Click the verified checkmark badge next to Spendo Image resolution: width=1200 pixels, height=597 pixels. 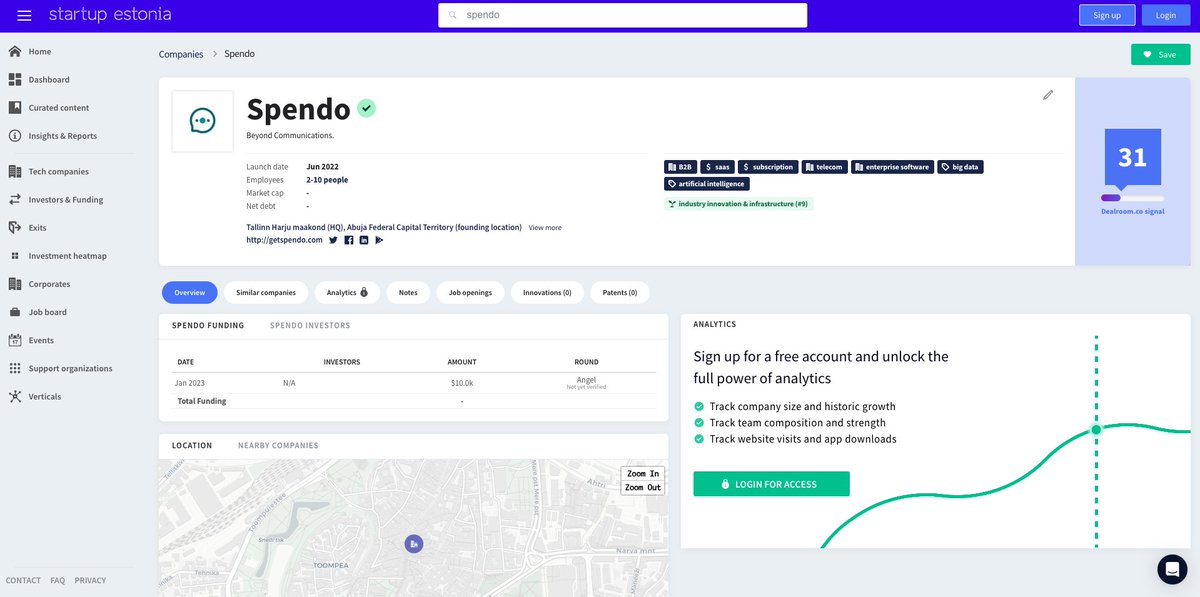366,108
